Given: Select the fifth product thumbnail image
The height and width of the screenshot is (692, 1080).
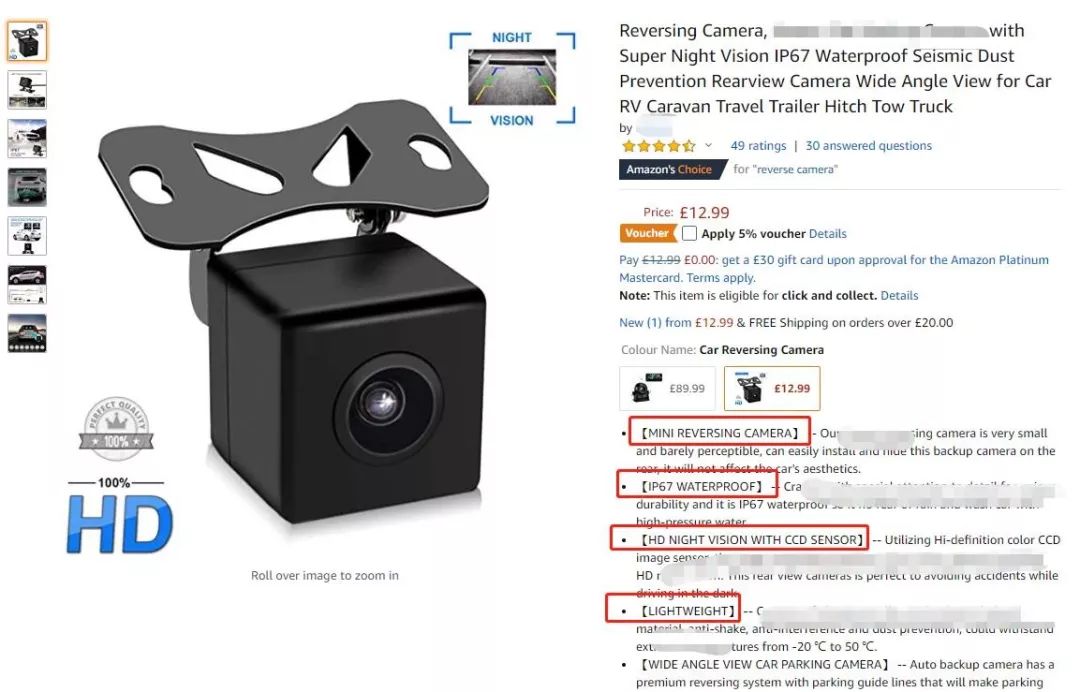Looking at the screenshot, I should point(27,236).
